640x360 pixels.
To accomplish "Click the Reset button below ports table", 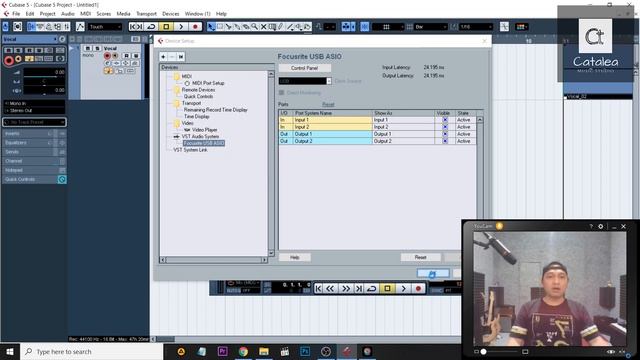I will [x=420, y=258].
